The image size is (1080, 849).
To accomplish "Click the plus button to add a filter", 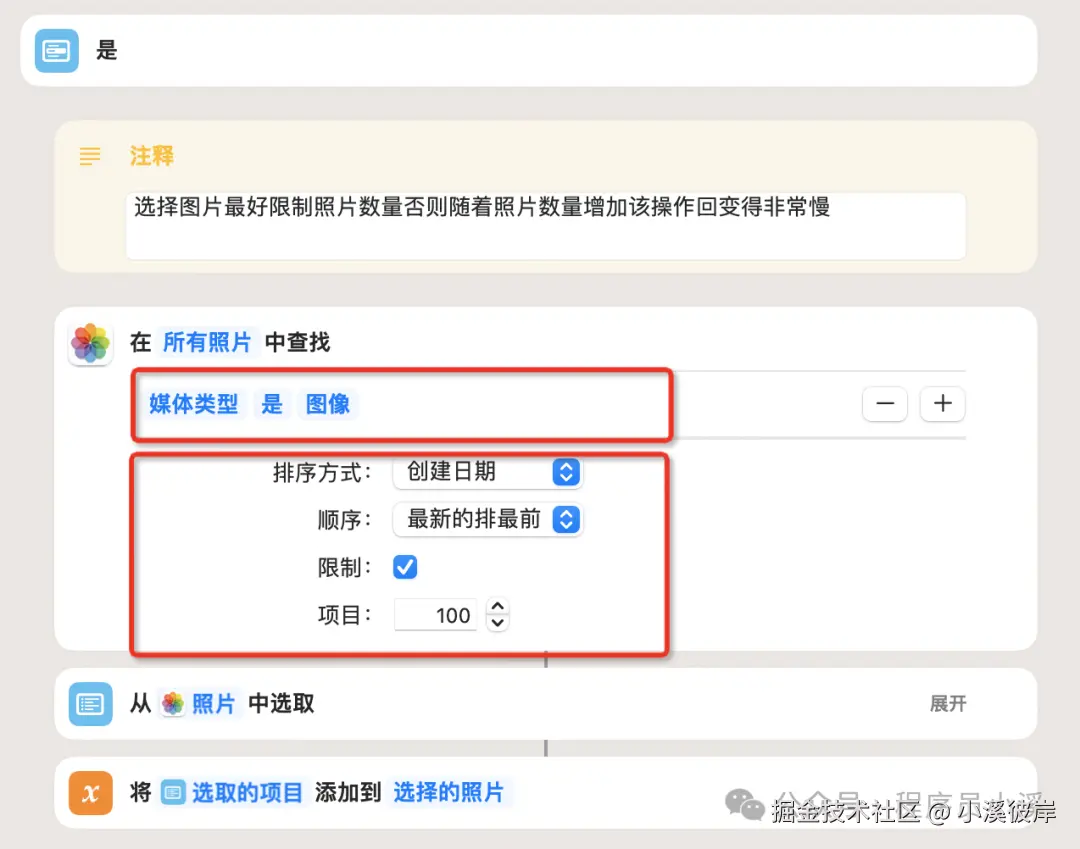I will [942, 404].
